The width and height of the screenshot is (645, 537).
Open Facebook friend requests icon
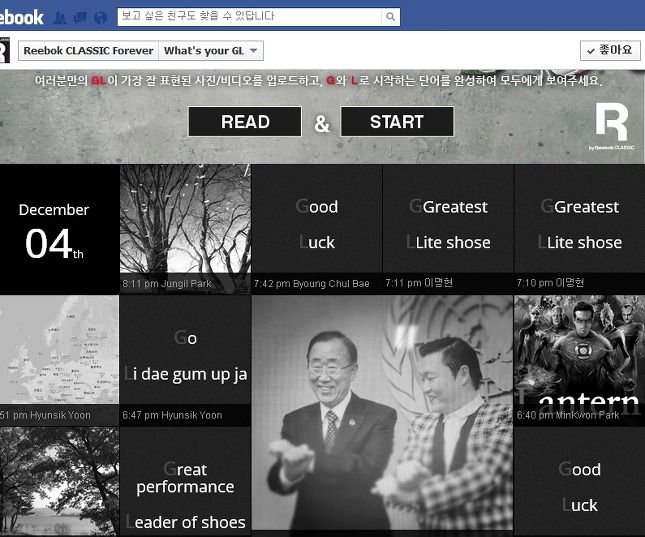pos(60,18)
